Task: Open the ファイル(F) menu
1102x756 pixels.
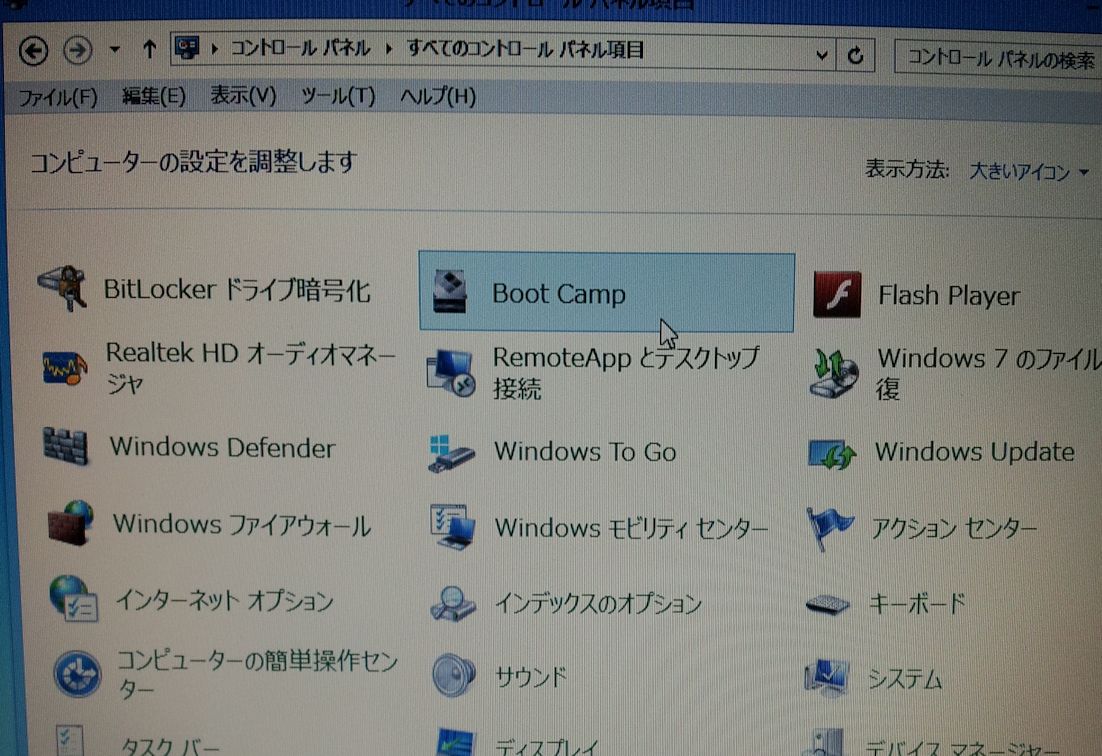Action: pyautogui.click(x=58, y=97)
